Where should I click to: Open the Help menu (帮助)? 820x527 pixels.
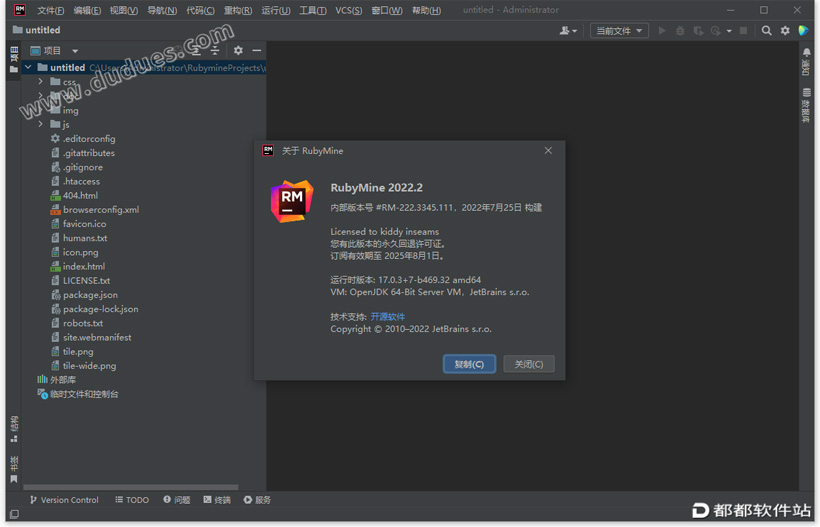426,10
